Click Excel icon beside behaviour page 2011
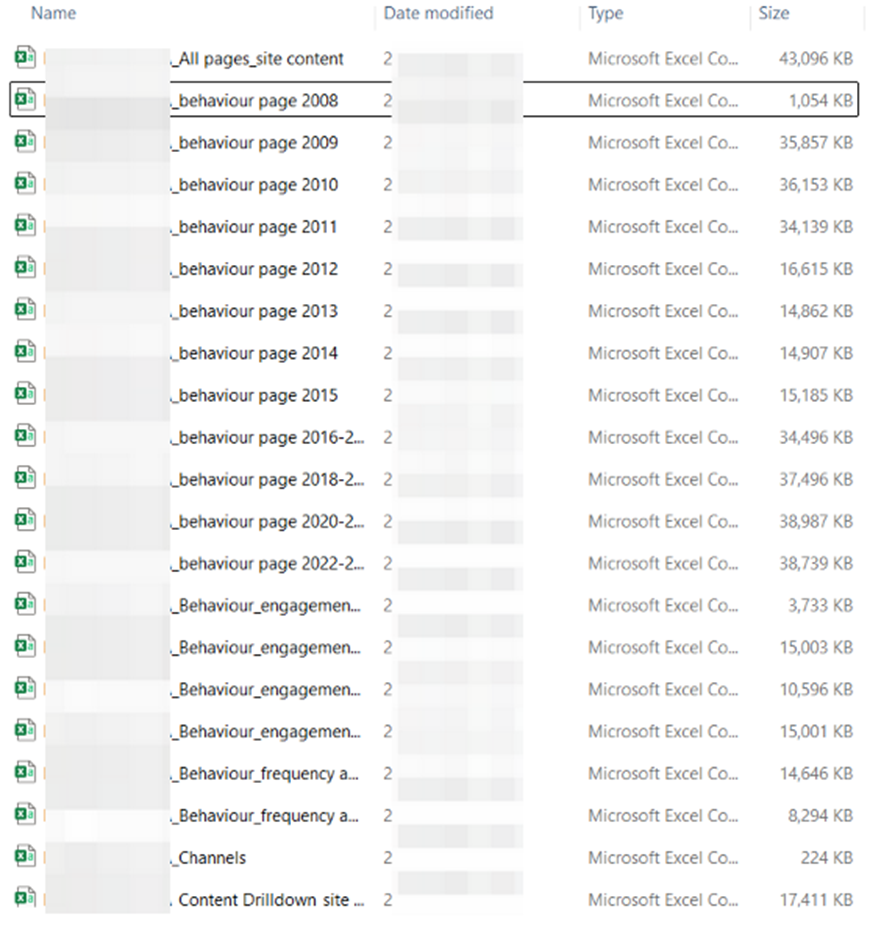The width and height of the screenshot is (895, 934). click(25, 226)
